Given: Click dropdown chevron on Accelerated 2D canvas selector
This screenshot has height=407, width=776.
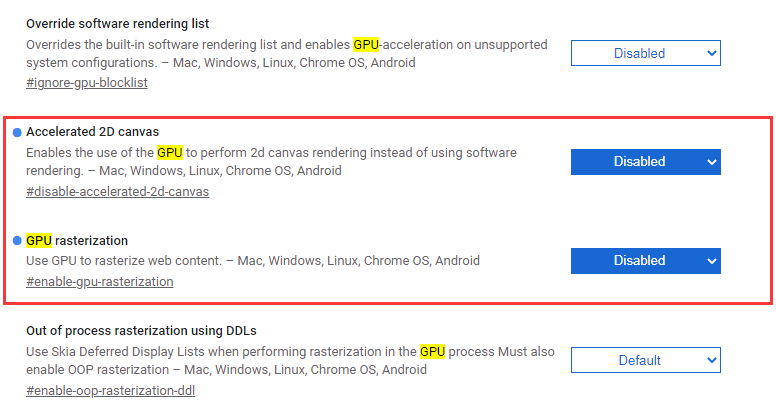Looking at the screenshot, I should tap(712, 162).
